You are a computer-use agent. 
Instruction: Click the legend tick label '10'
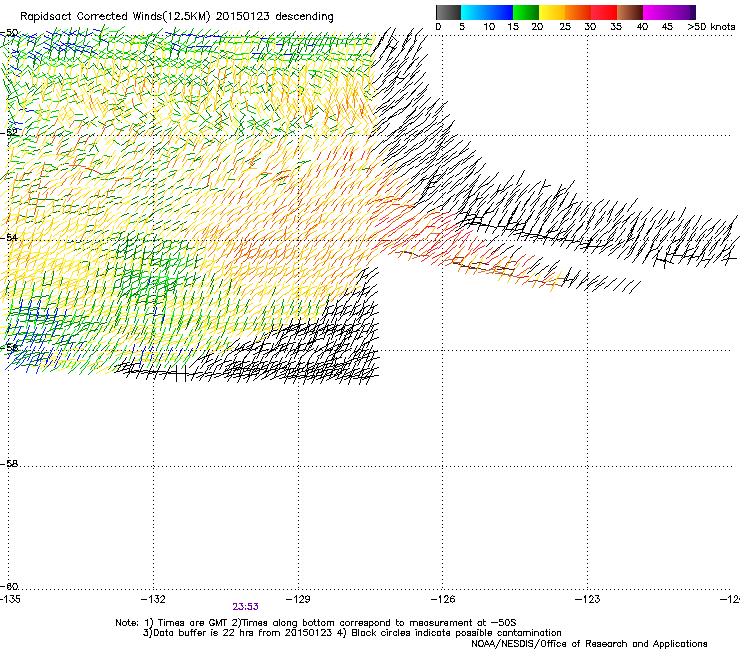tap(489, 26)
